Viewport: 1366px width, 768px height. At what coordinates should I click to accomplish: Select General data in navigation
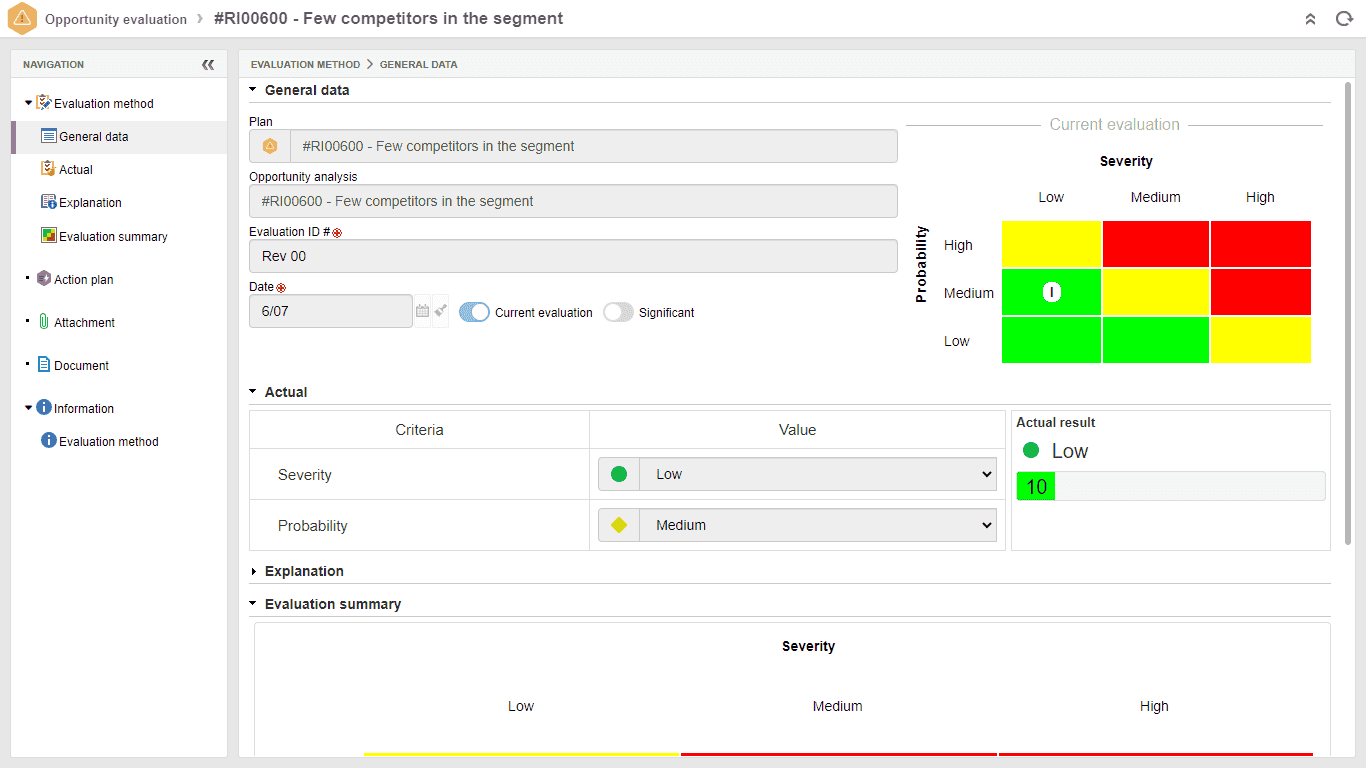(x=94, y=137)
